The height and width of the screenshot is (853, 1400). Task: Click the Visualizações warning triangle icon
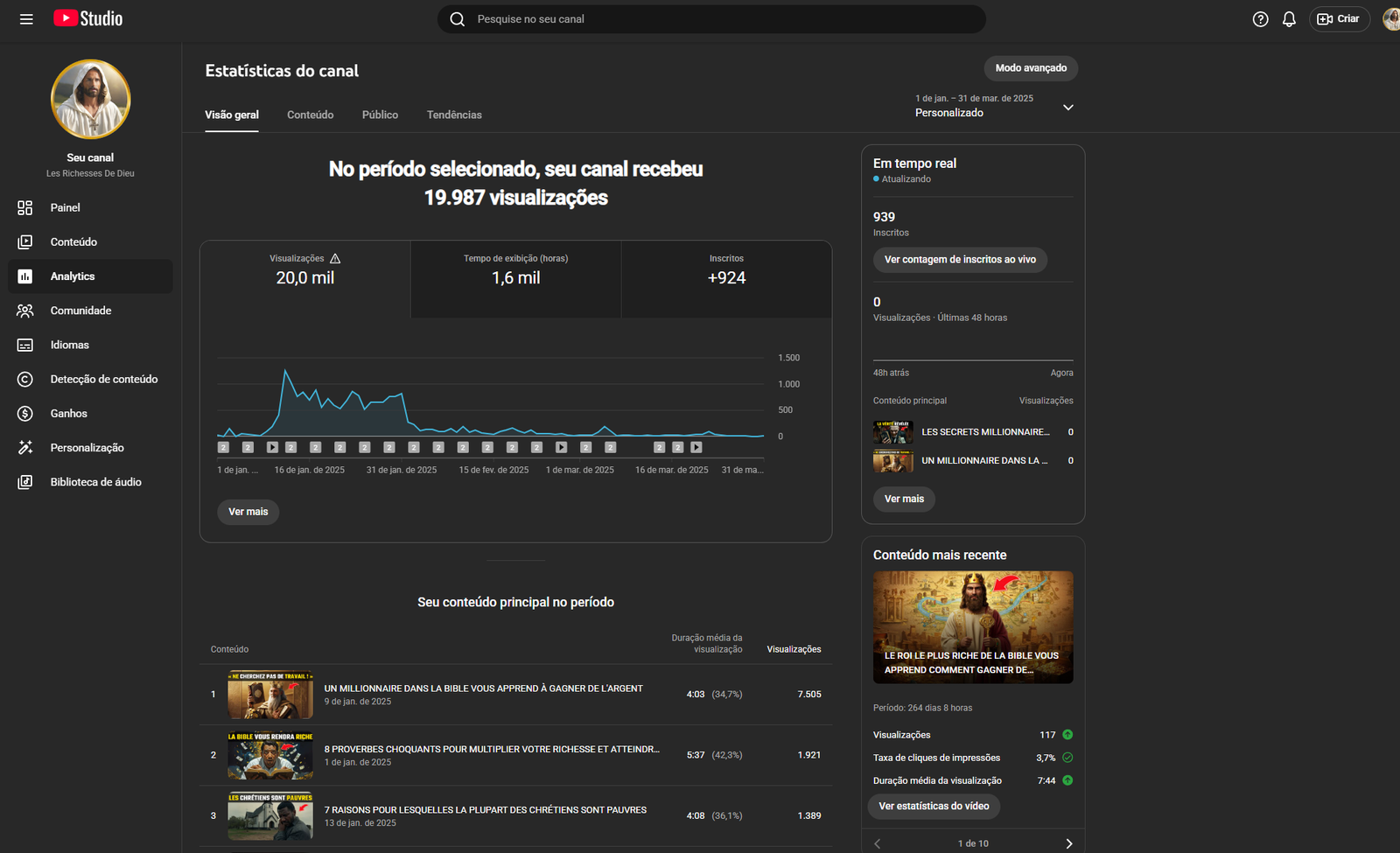pyautogui.click(x=335, y=259)
